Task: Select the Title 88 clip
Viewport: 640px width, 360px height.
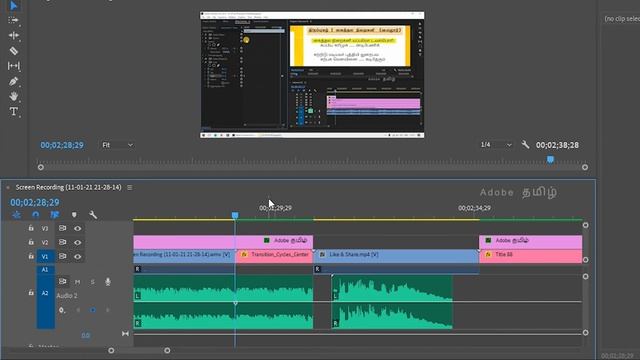Action: tap(531, 256)
